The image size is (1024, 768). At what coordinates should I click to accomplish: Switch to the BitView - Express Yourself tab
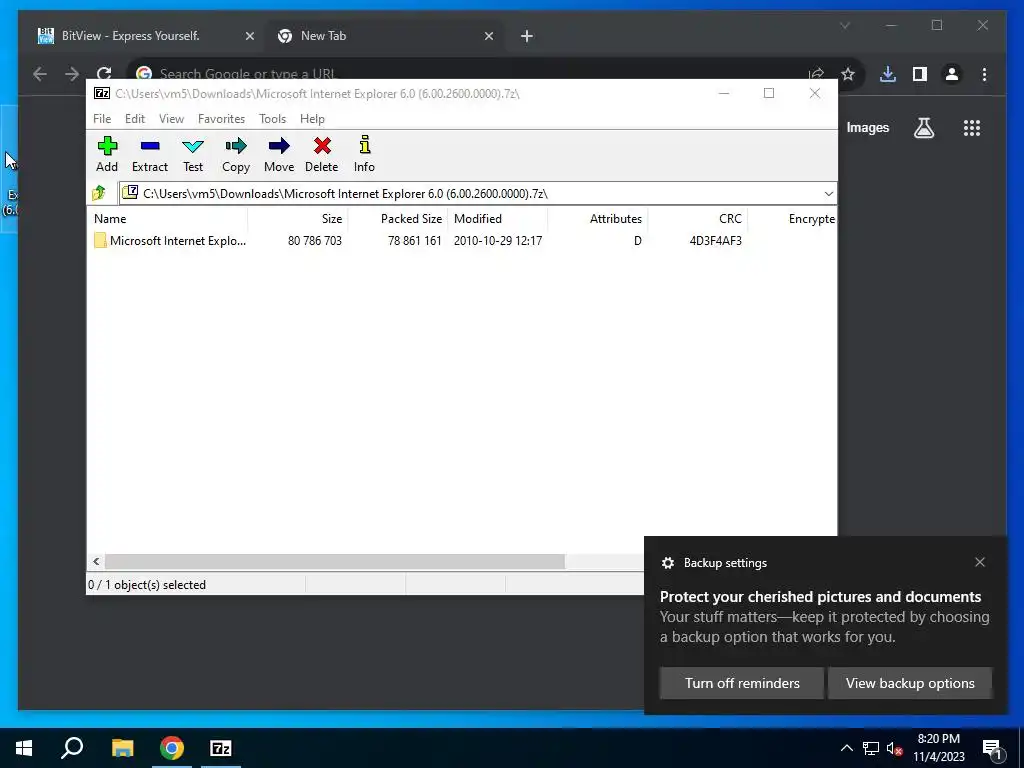click(x=131, y=36)
